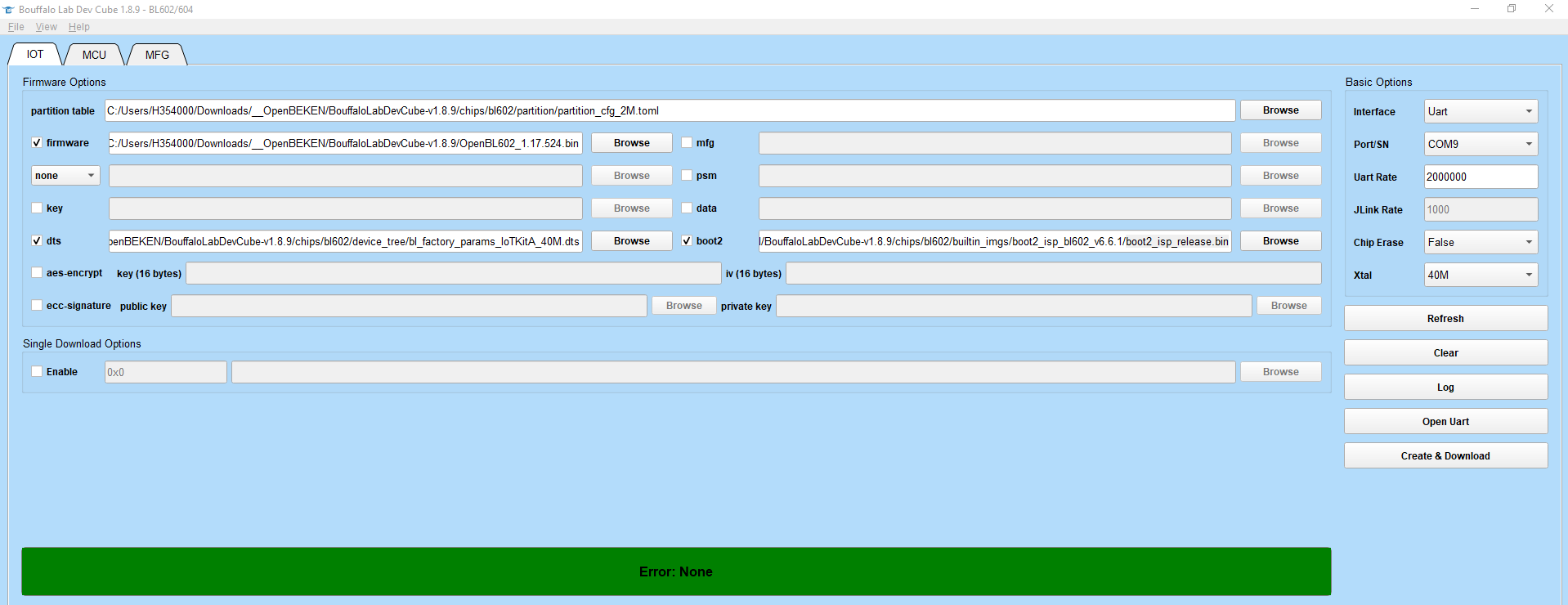
Task: Click the 'Basic Options' label
Action: [x=1378, y=82]
